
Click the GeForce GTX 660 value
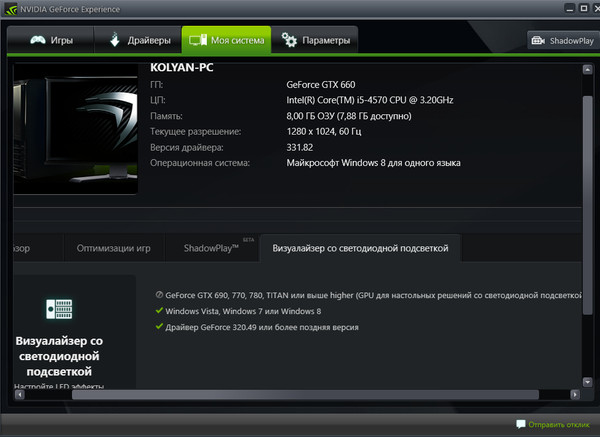321,85
